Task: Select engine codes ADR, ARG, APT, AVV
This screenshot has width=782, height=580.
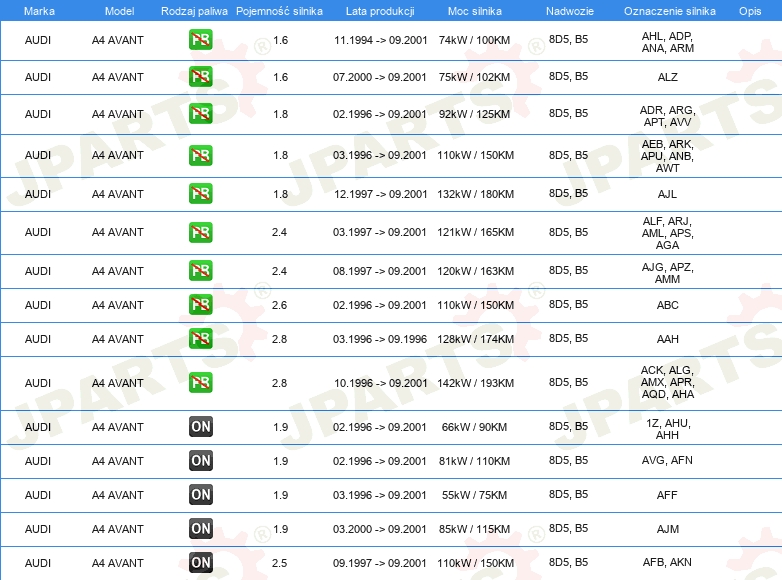Action: pyautogui.click(x=667, y=116)
